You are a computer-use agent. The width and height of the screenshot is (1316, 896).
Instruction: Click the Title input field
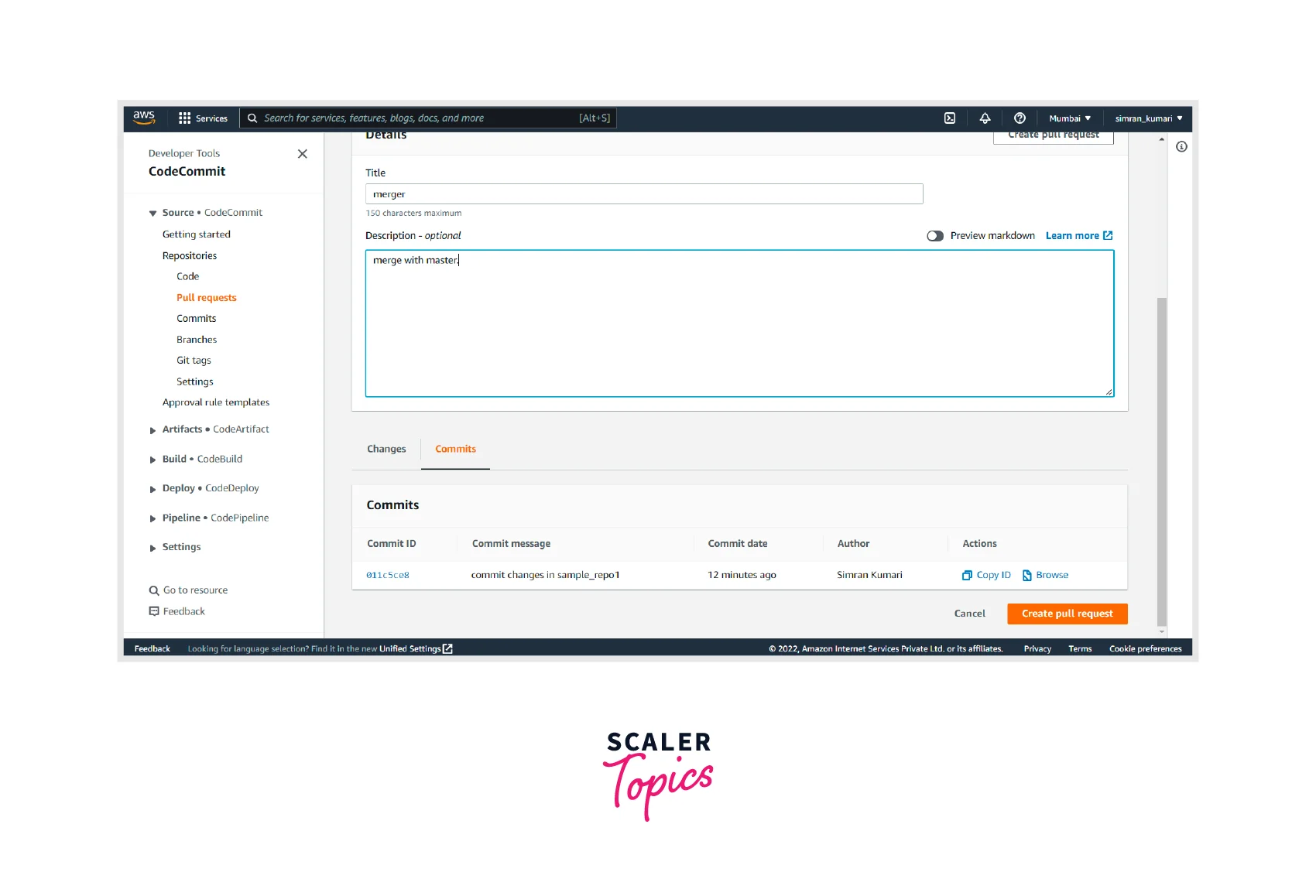pos(643,194)
